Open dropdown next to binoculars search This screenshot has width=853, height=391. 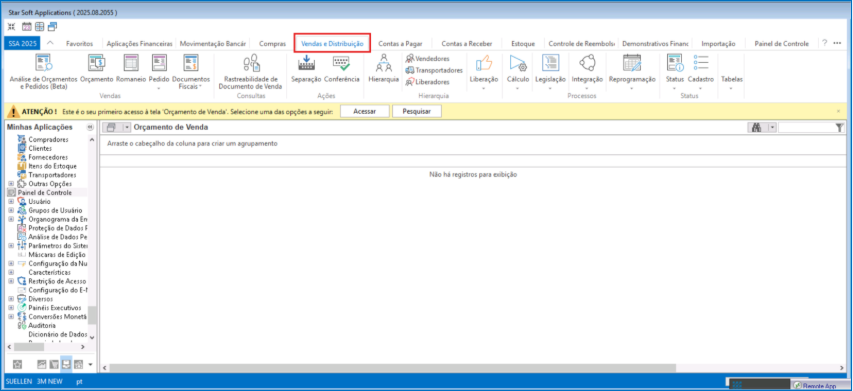pyautogui.click(x=772, y=127)
